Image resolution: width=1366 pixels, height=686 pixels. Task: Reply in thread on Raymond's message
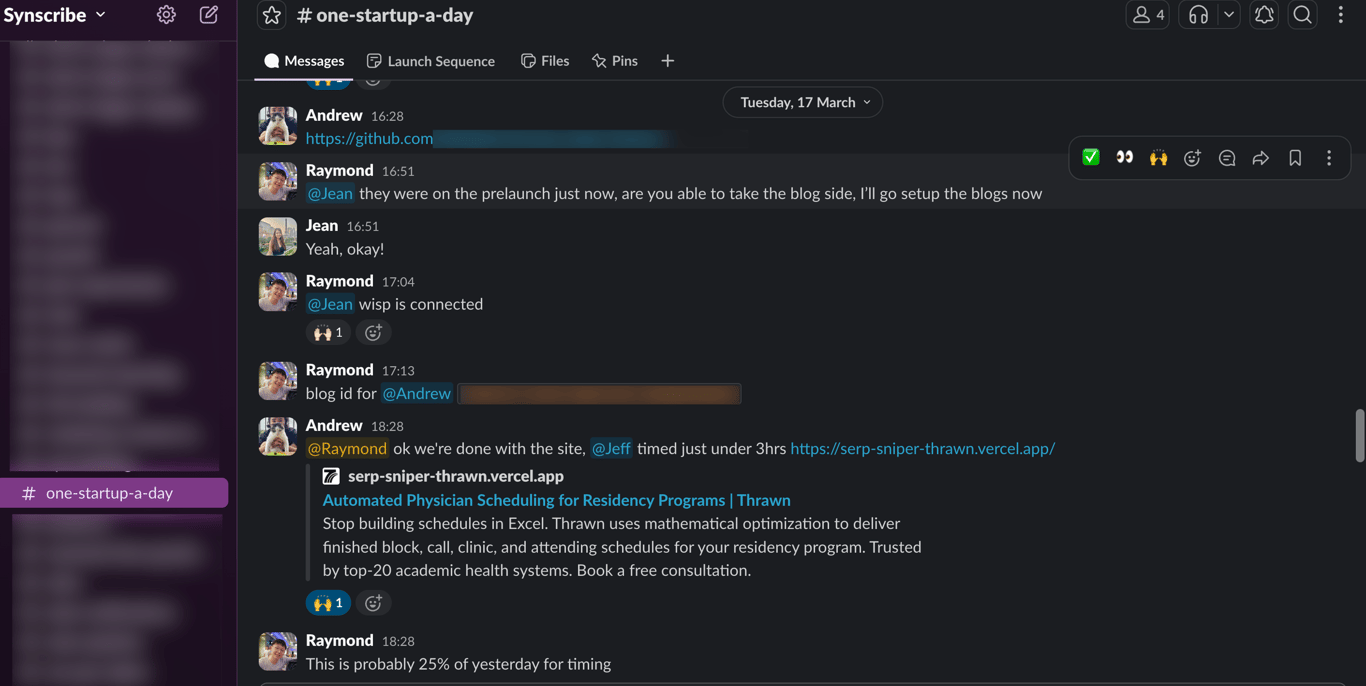click(1227, 158)
